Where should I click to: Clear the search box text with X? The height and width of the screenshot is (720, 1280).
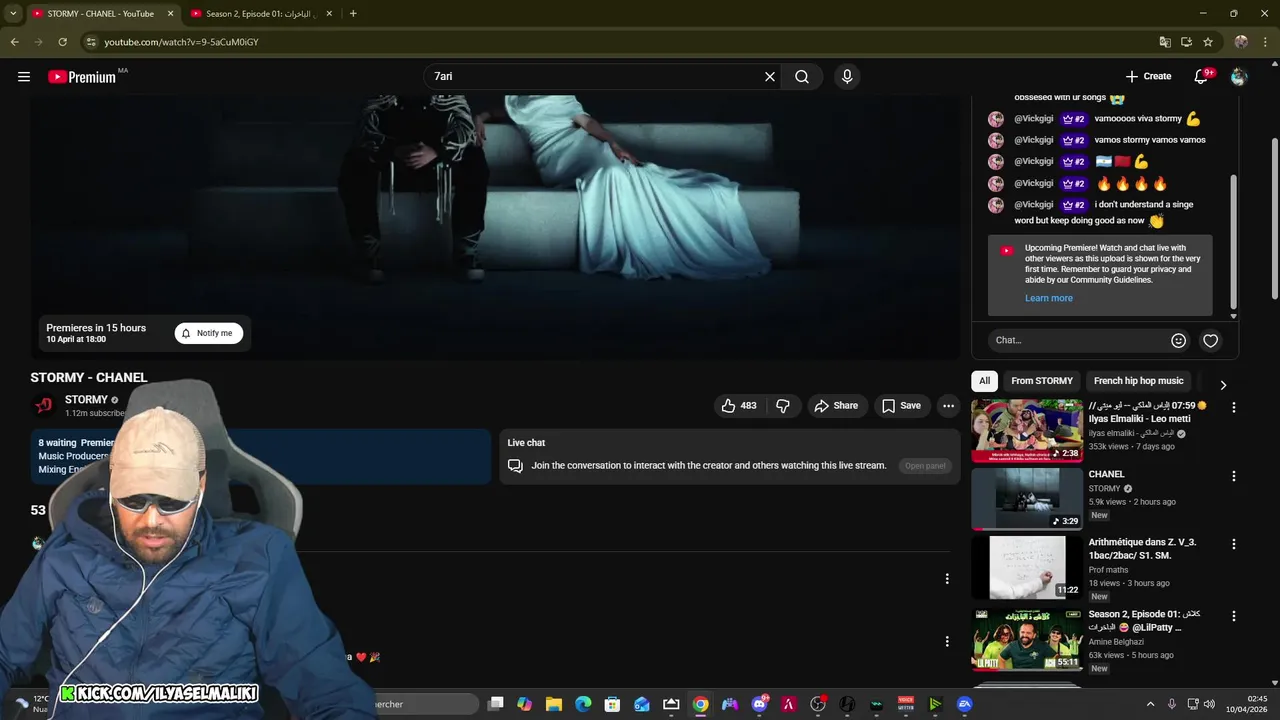770,77
